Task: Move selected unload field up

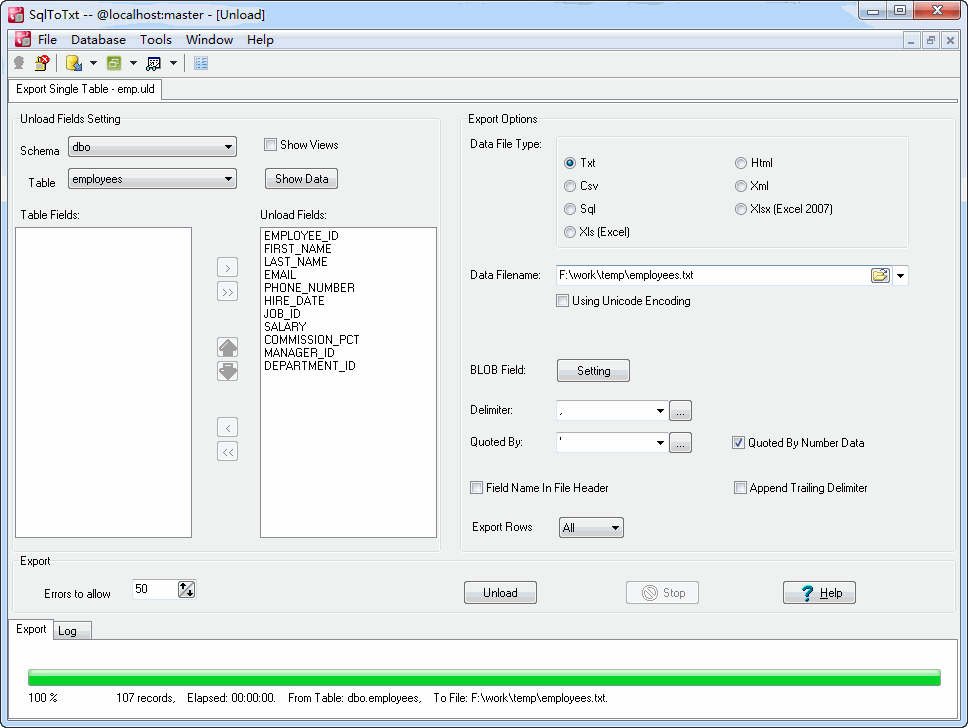Action: click(x=228, y=347)
